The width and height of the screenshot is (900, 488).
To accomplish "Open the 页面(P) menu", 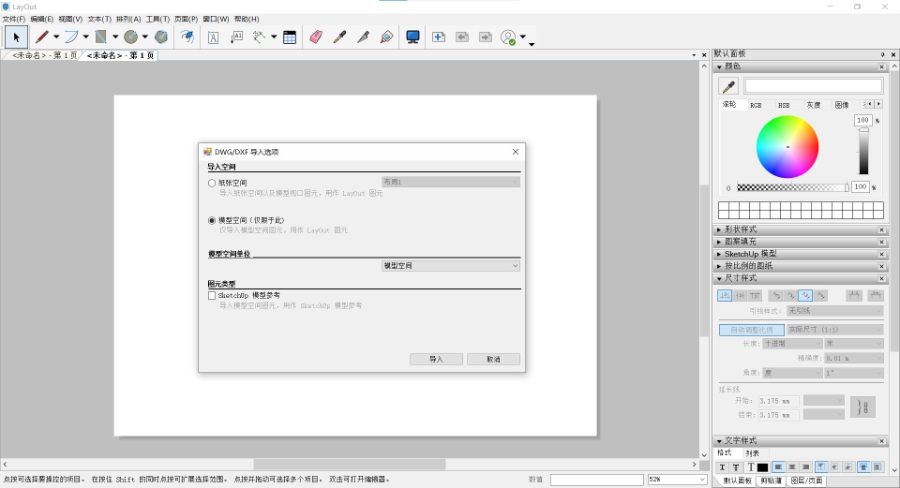I will pyautogui.click(x=186, y=19).
